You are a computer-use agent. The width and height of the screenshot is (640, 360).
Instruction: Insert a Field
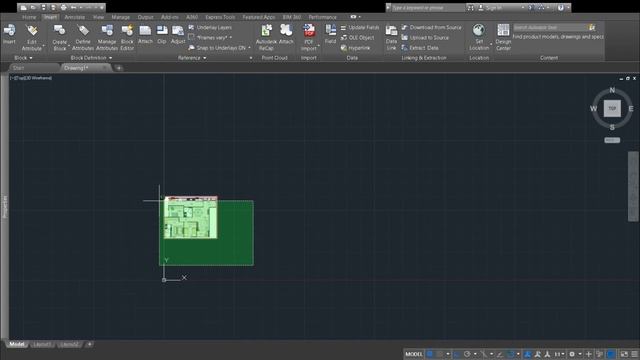pyautogui.click(x=330, y=34)
